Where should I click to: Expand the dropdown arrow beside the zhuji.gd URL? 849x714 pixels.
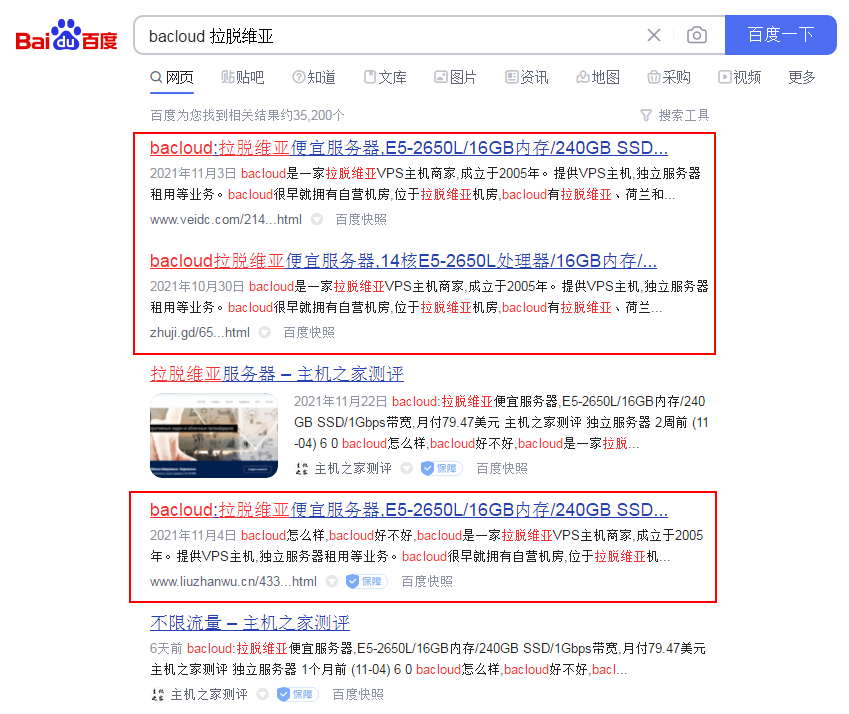264,332
